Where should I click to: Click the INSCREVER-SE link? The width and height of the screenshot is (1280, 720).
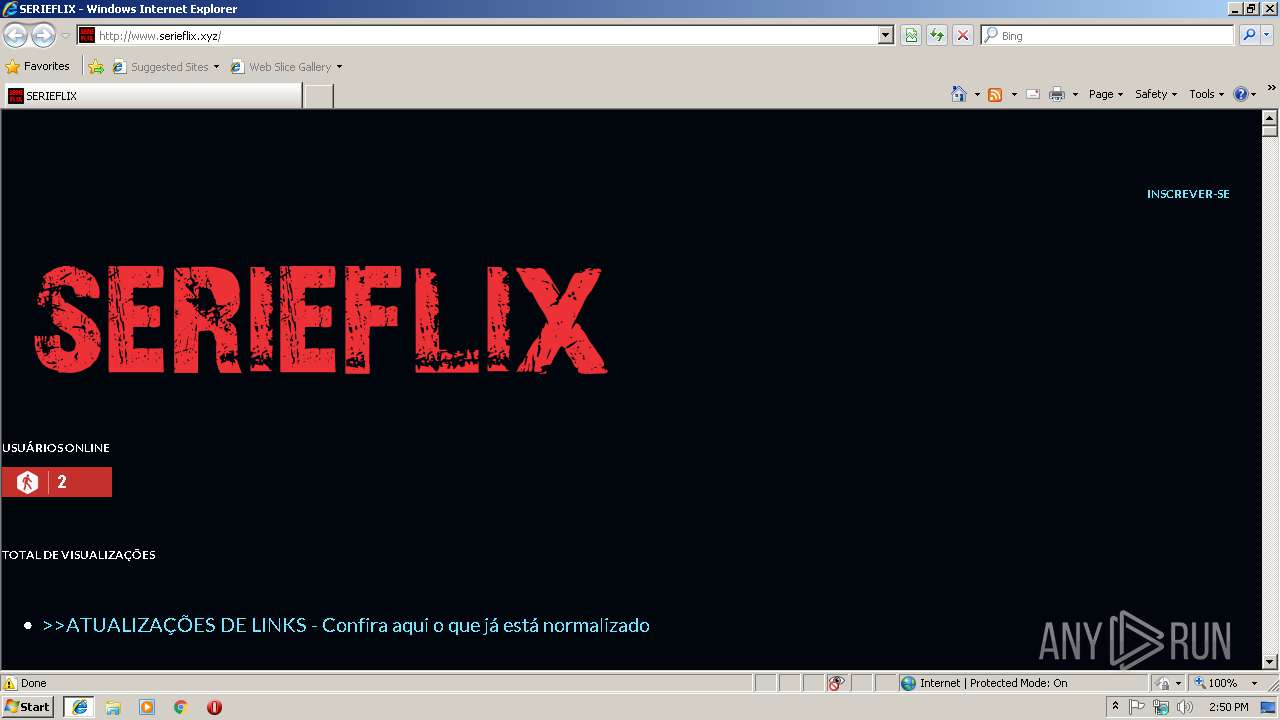[x=1188, y=194]
